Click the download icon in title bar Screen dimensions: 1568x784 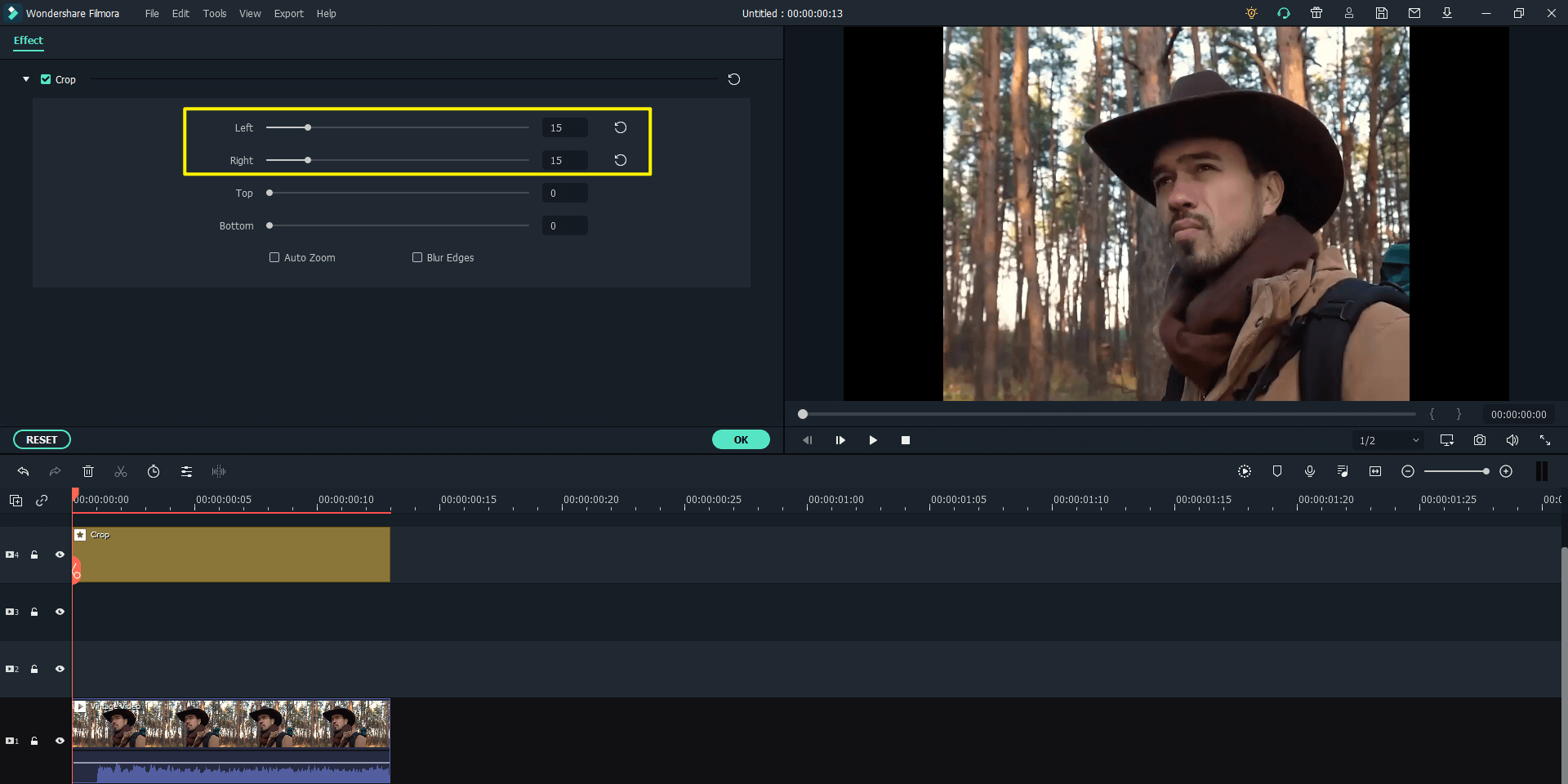1447,13
